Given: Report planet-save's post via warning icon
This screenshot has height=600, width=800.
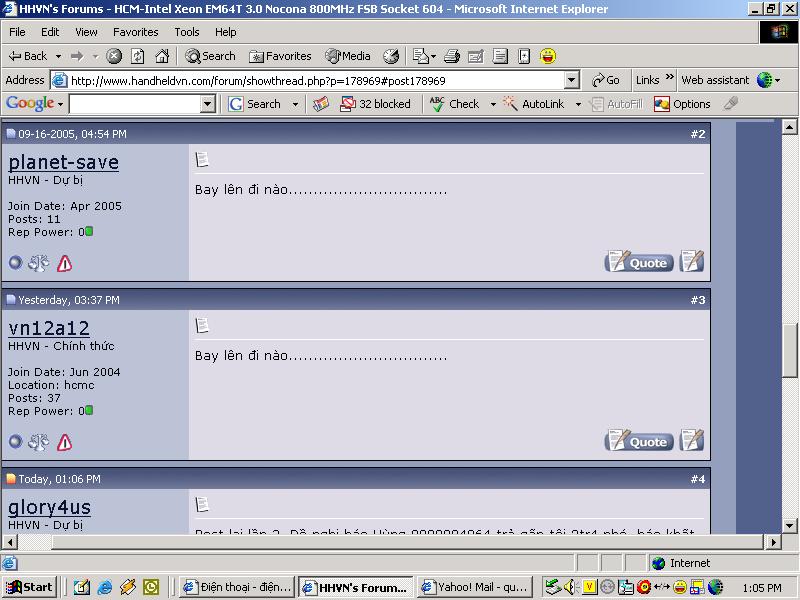Looking at the screenshot, I should pyautogui.click(x=64, y=263).
